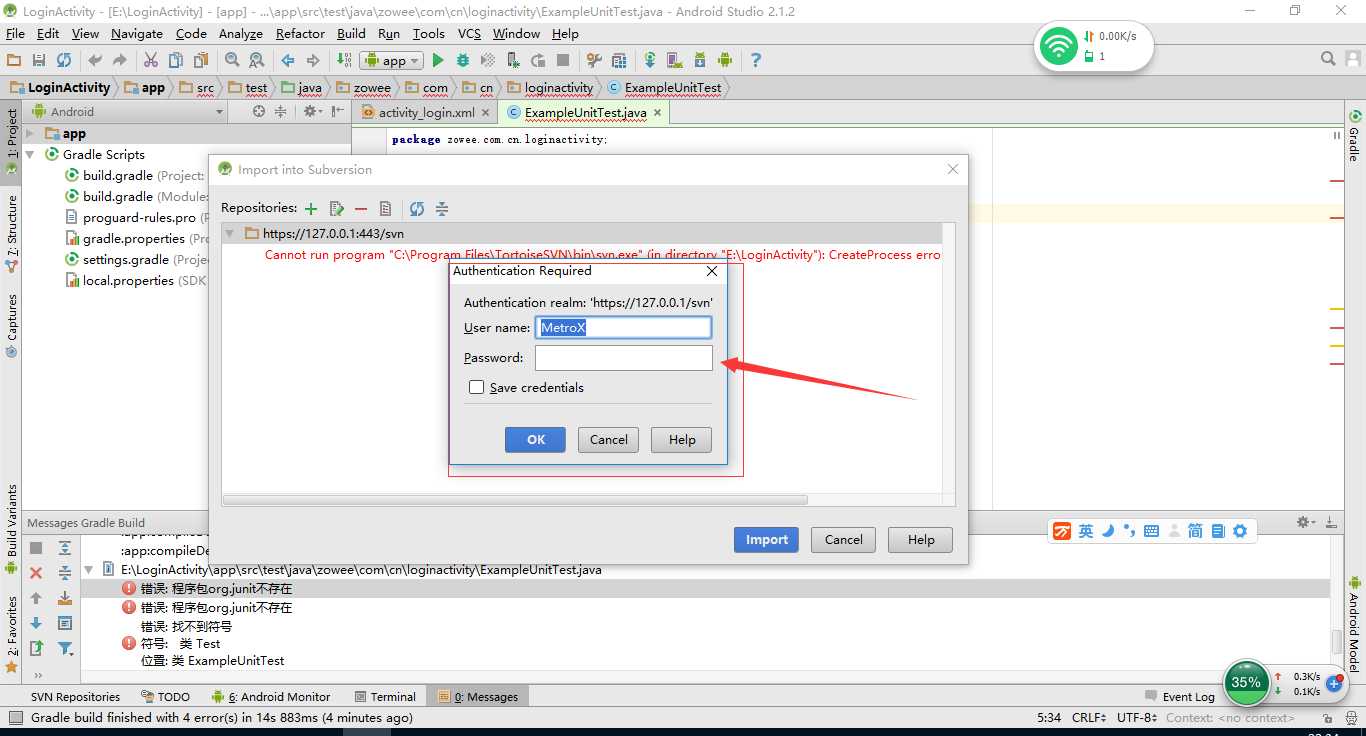Click the Import dialog horizontal scrollbar
1366x736 pixels.
[515, 499]
